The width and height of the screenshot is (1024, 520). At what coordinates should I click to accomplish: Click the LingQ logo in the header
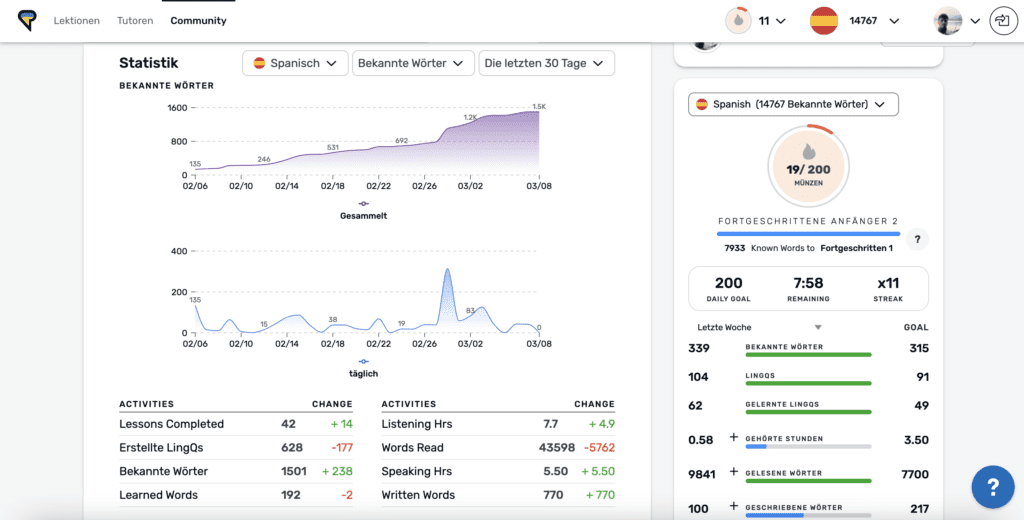[x=27, y=20]
